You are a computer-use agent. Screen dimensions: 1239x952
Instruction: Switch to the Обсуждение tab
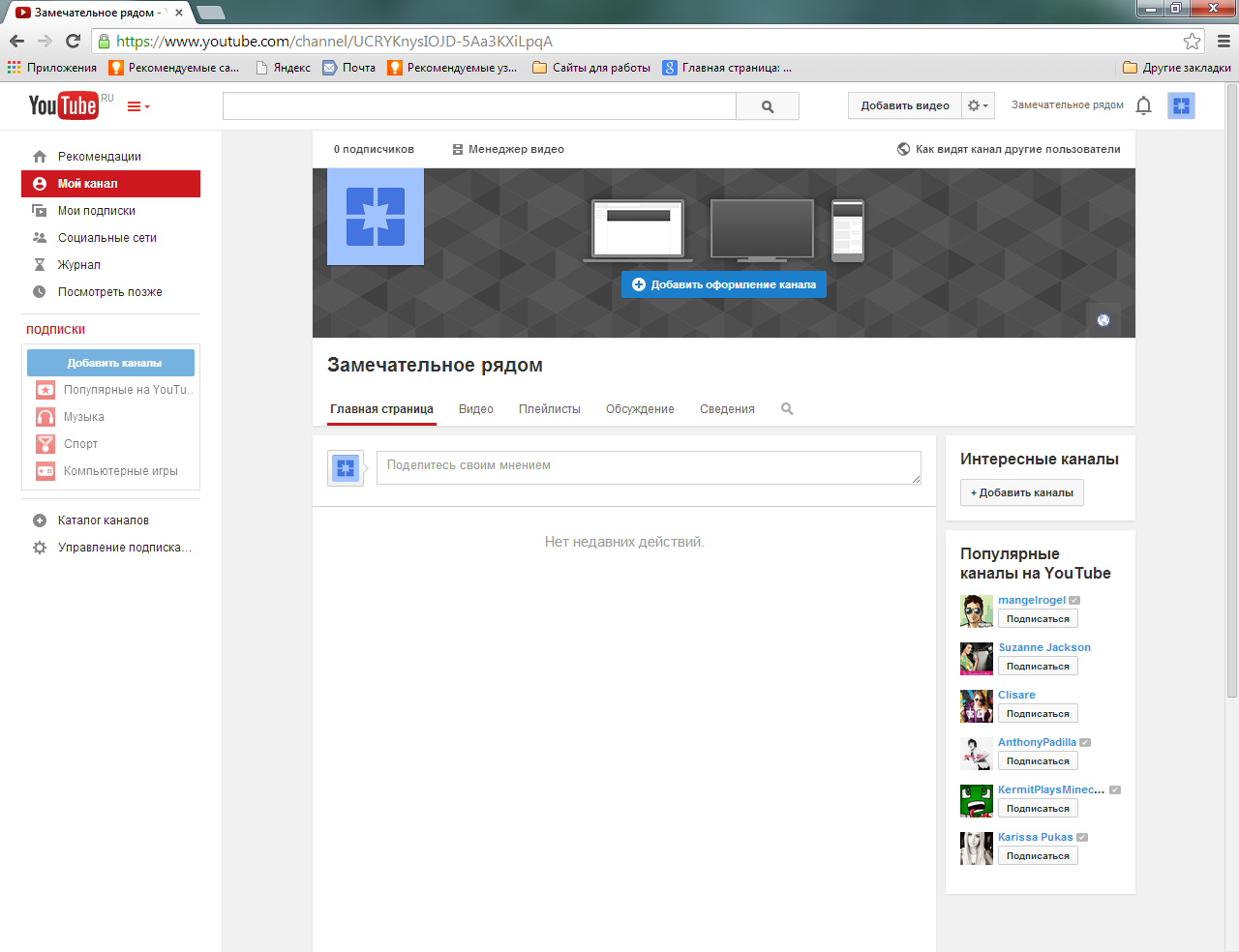640,409
